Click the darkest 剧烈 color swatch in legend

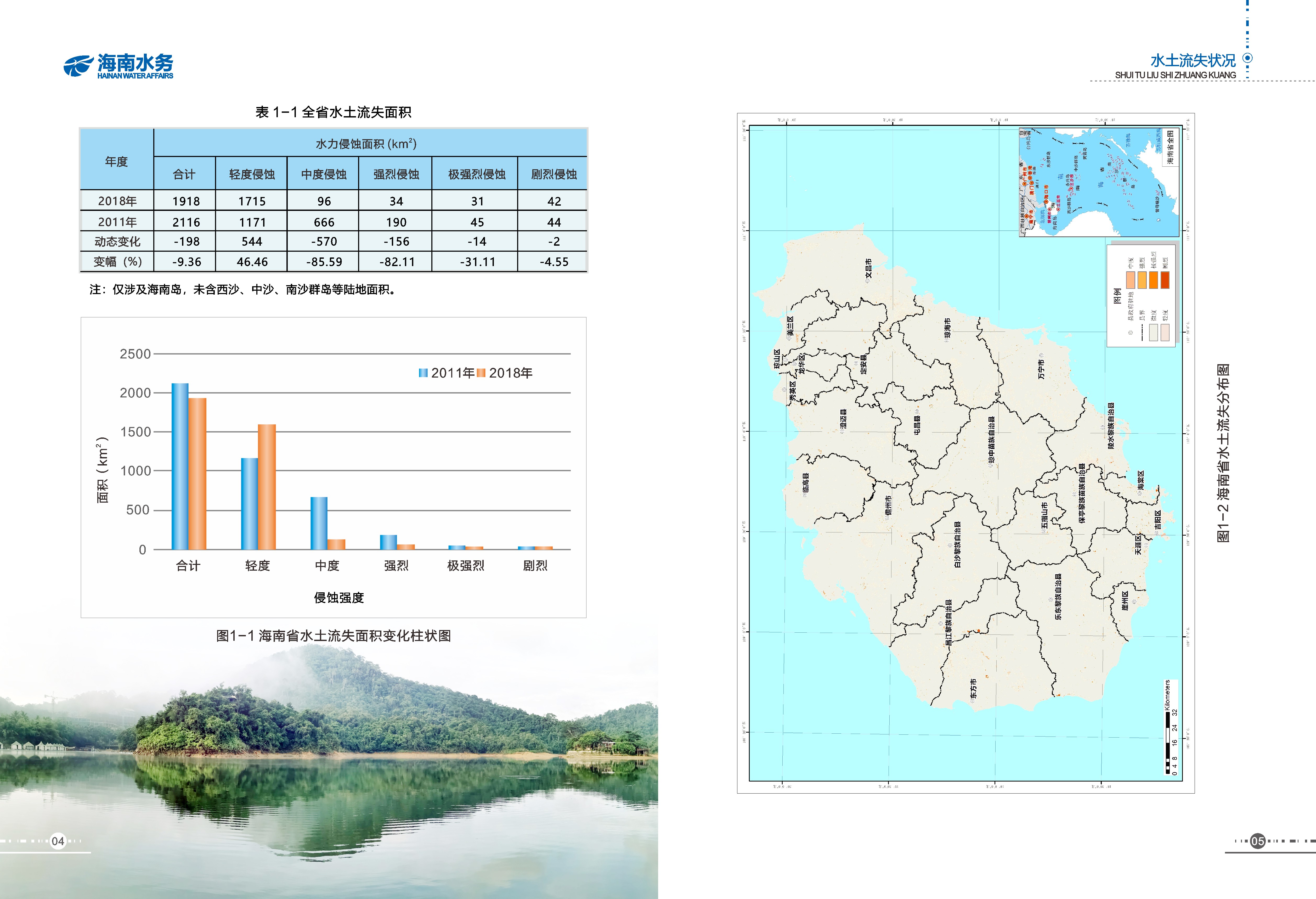(x=1165, y=280)
